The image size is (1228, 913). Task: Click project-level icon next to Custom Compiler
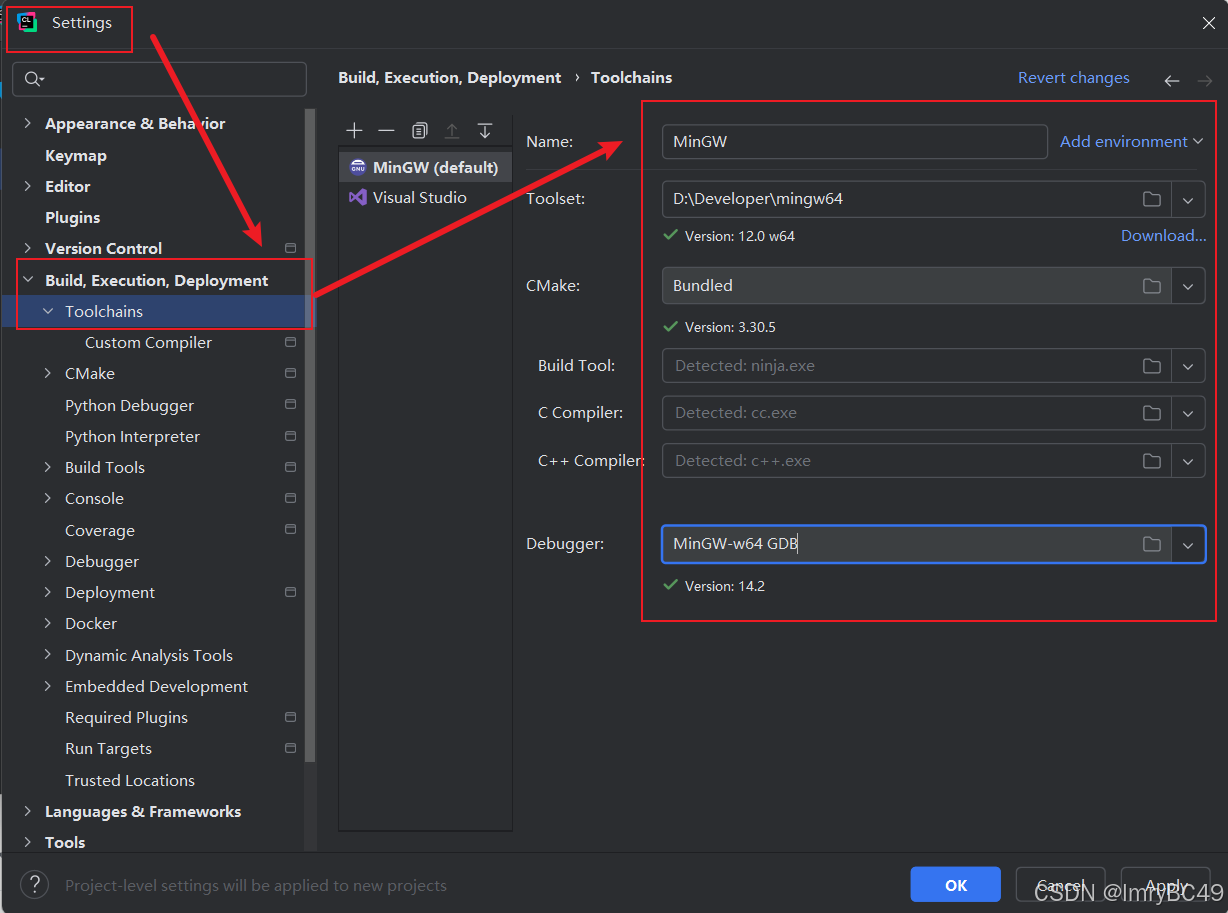pyautogui.click(x=291, y=342)
